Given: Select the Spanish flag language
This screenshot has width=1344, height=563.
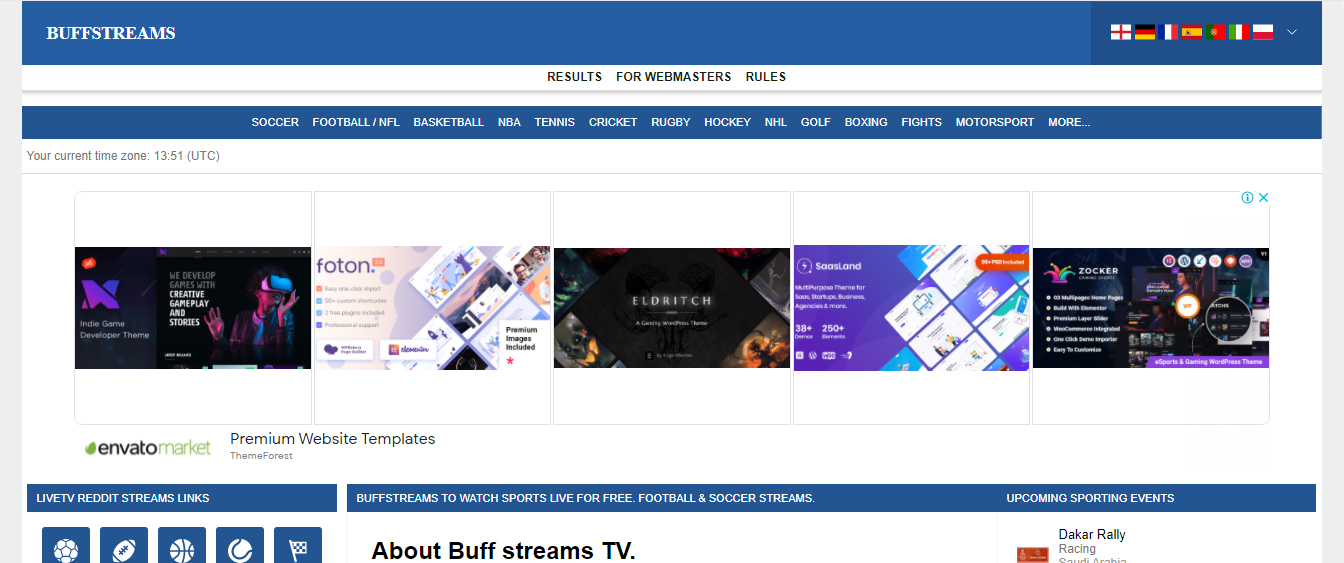Looking at the screenshot, I should [1192, 32].
